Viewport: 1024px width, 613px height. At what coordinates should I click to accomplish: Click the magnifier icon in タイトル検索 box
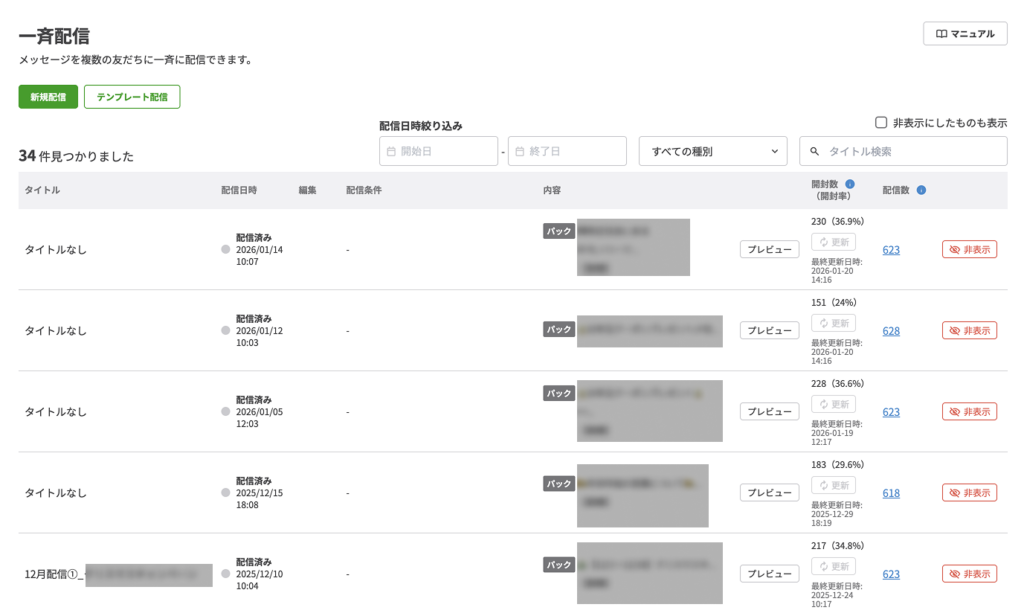[x=815, y=151]
